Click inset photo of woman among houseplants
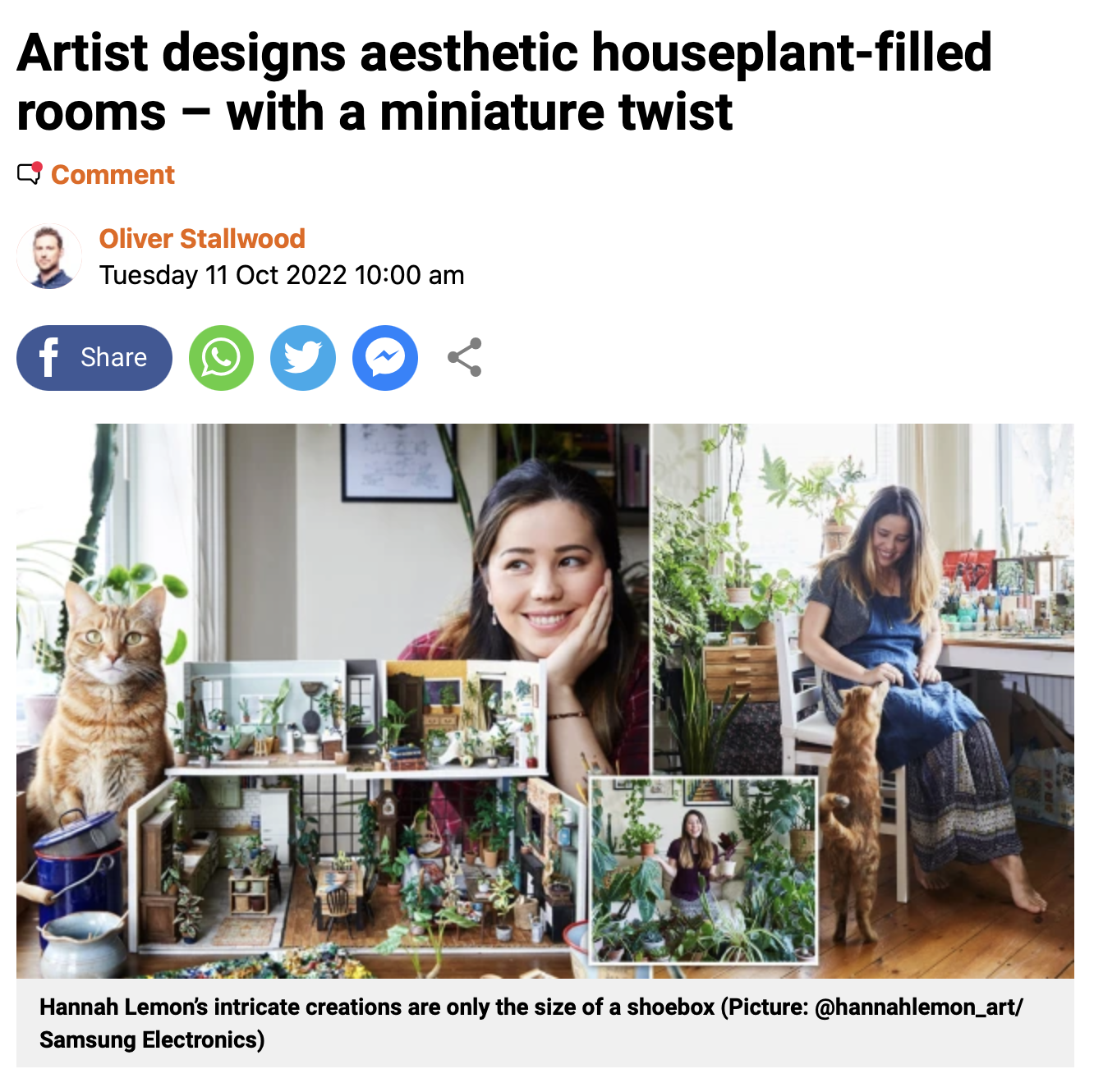Viewport: 1094px width, 1092px height. click(704, 869)
